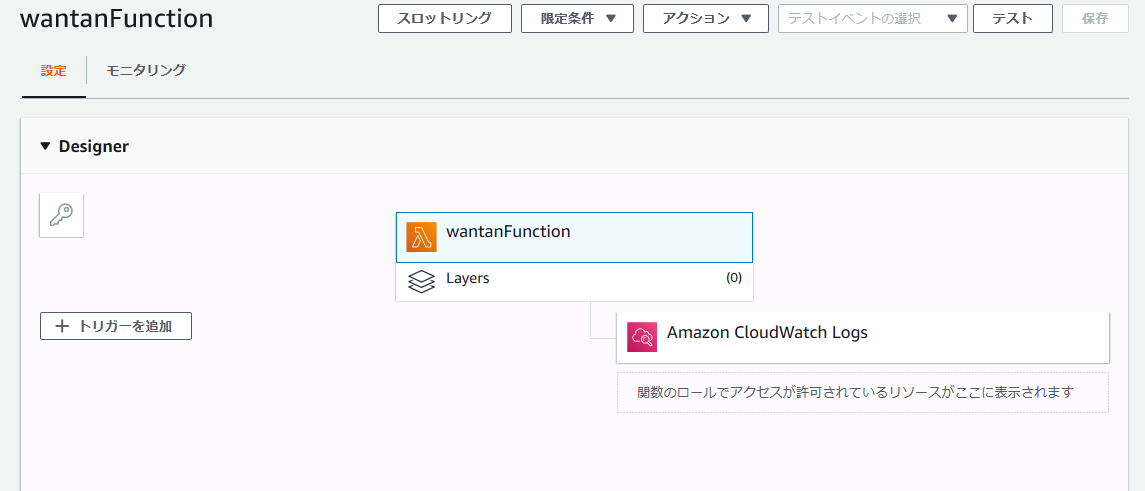Image resolution: width=1145 pixels, height=491 pixels.
Task: Click the テスト button
Action: [1013, 19]
